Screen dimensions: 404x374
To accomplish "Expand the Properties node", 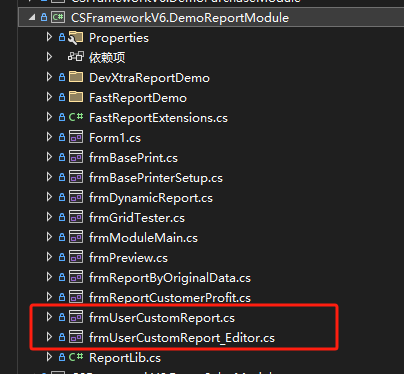I will pyautogui.click(x=49, y=37).
